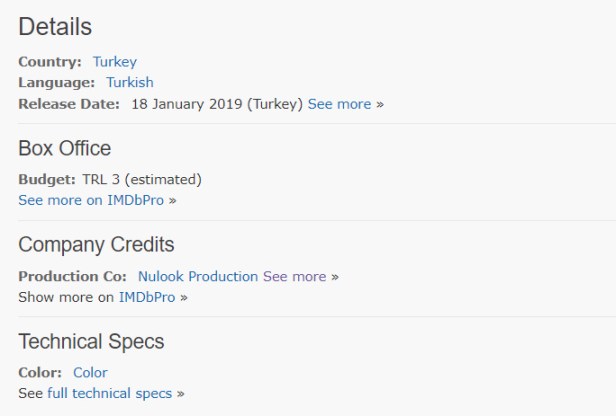Click the bold Release Date label
The height and width of the screenshot is (416, 616).
coord(69,104)
